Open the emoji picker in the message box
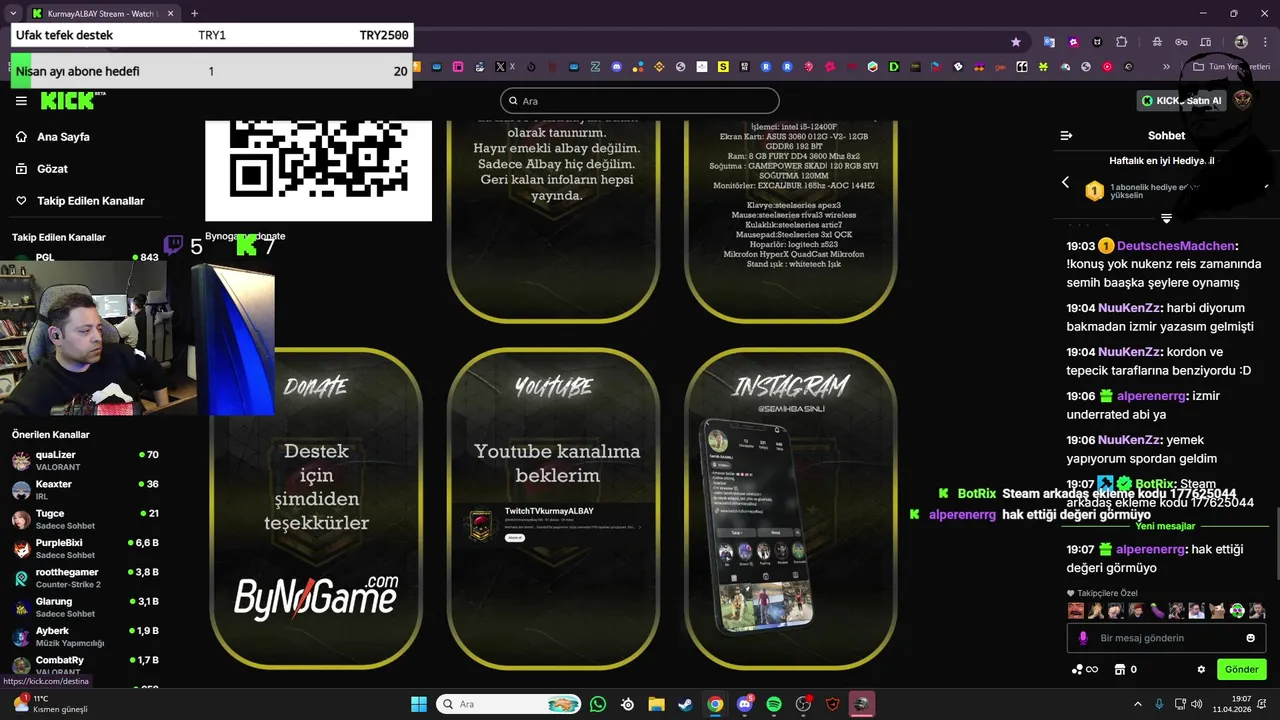 tap(1250, 638)
